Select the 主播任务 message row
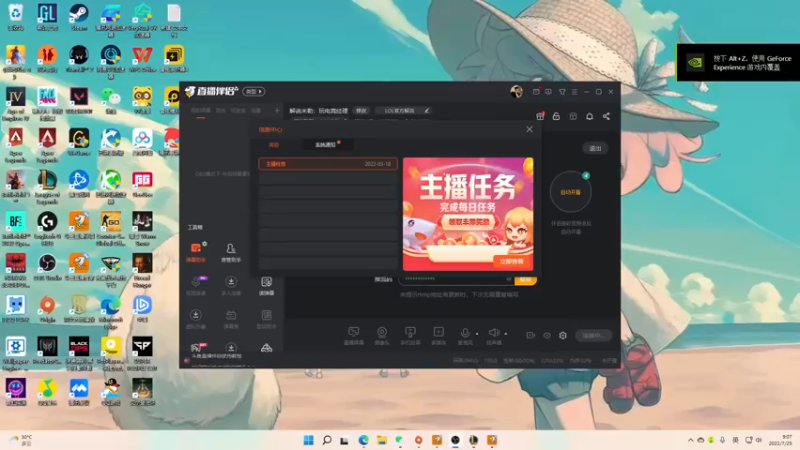The height and width of the screenshot is (450, 800). (x=328, y=164)
